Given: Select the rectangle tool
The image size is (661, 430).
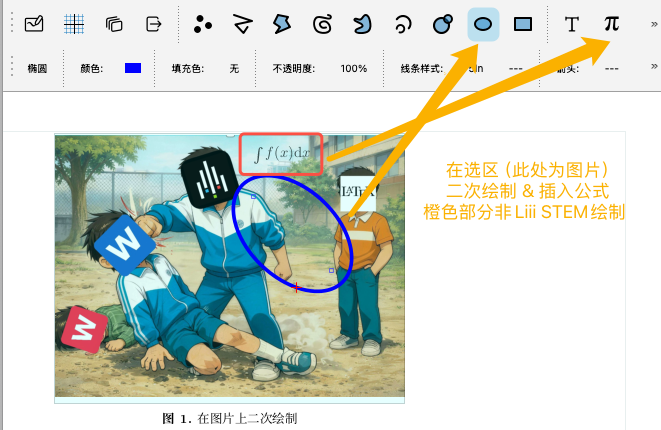Looking at the screenshot, I should coord(523,24).
